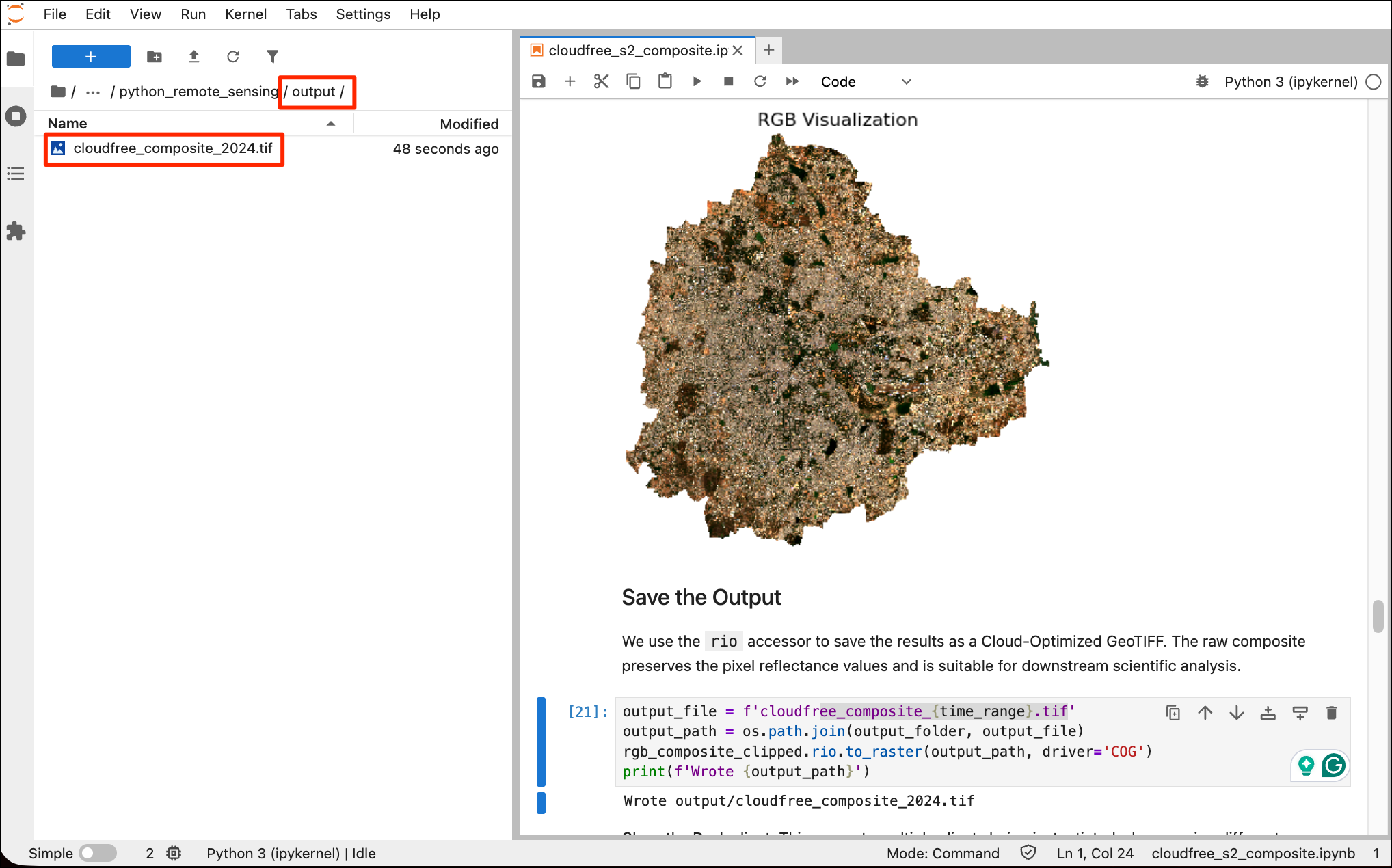Open the Kernel menu
Image resolution: width=1392 pixels, height=868 pixels.
[245, 14]
